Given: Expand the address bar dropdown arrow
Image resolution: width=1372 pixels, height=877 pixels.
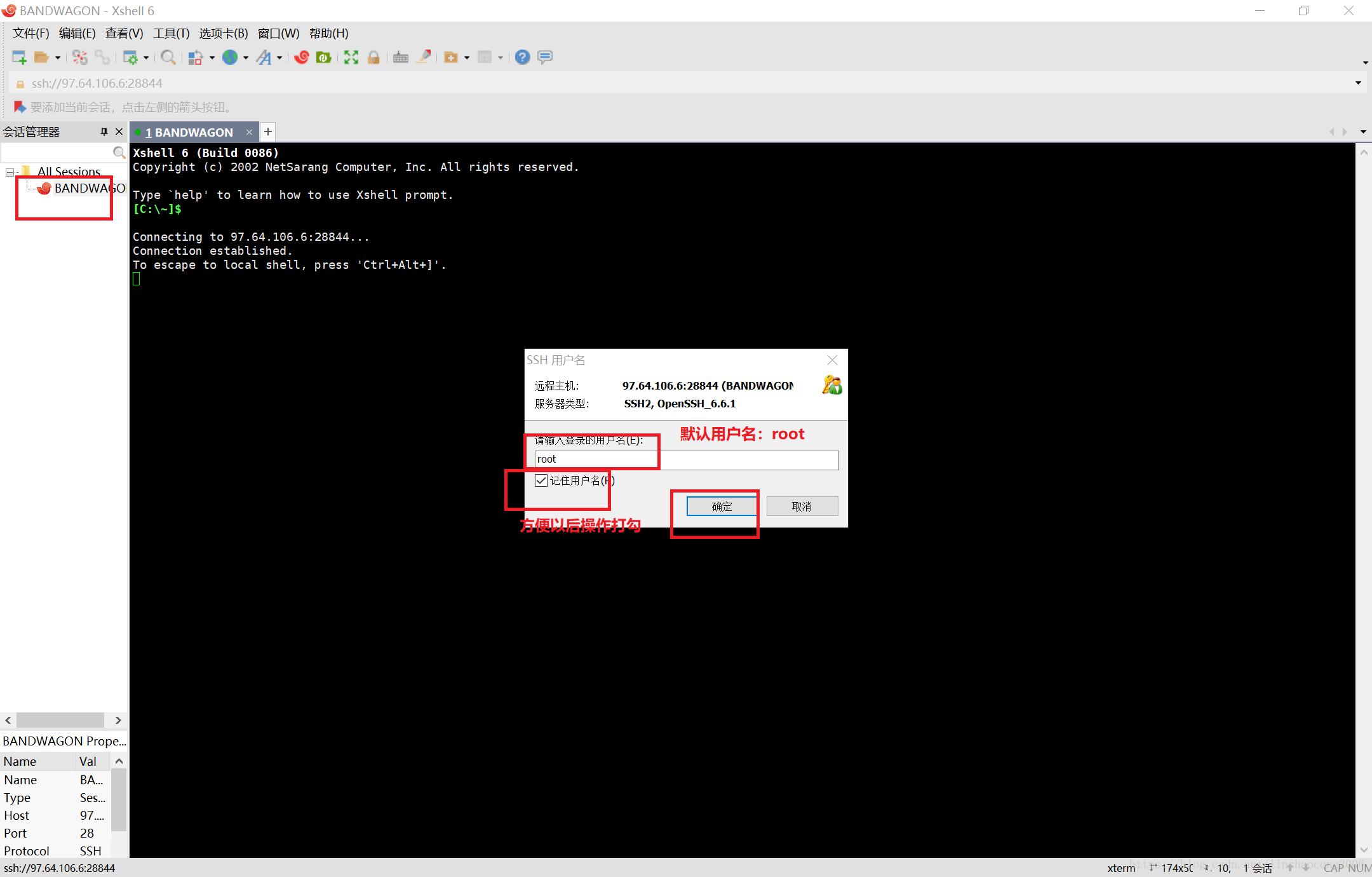Looking at the screenshot, I should point(1358,83).
